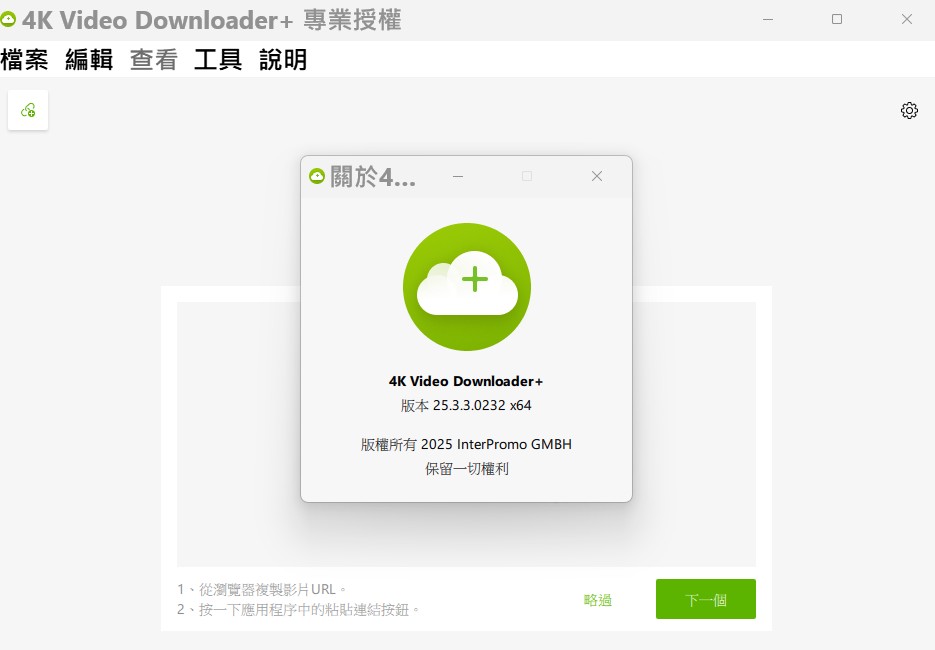Click the paste link cloud icon

28,110
